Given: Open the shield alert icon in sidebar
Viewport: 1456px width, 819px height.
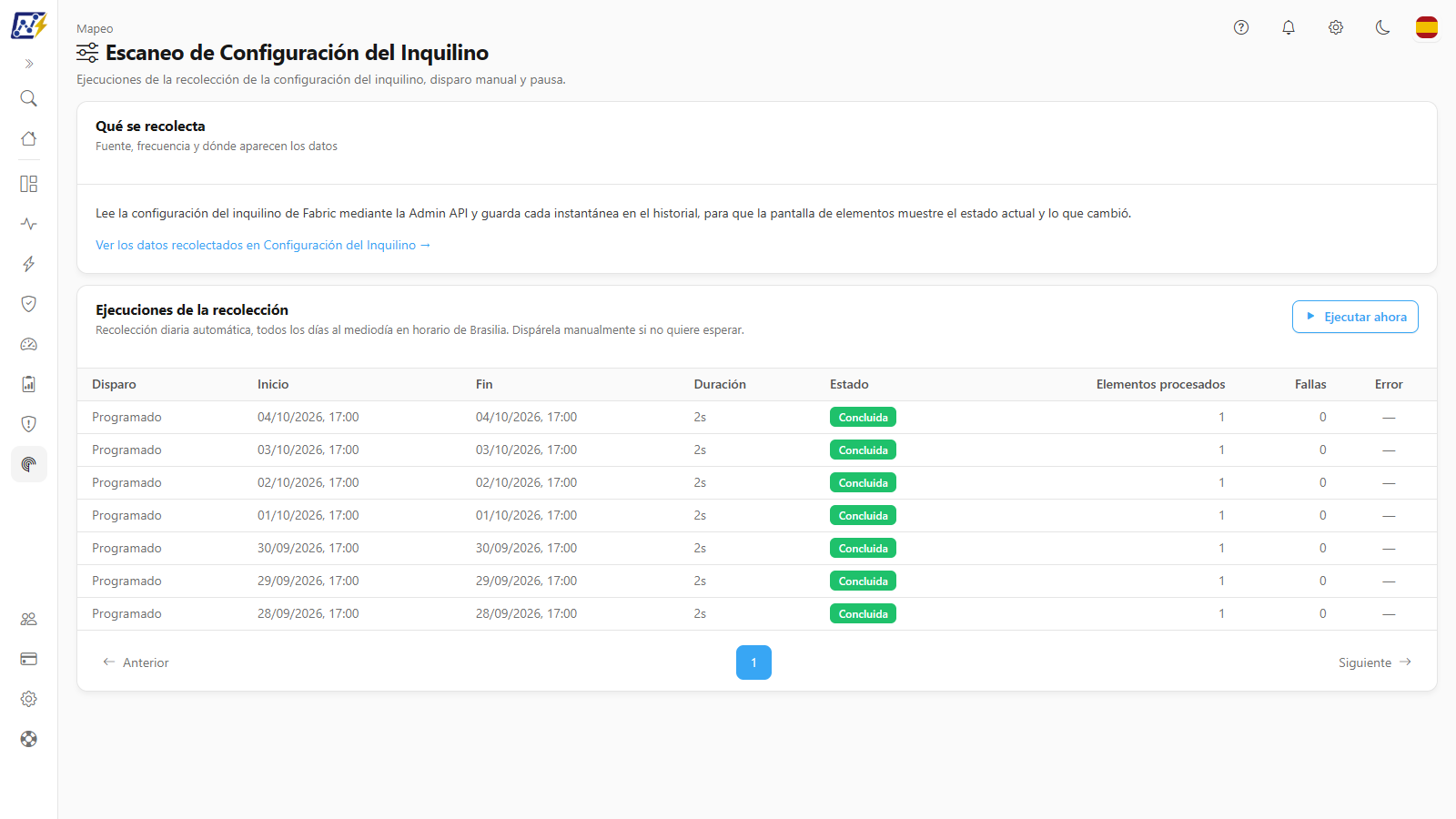Looking at the screenshot, I should [x=29, y=424].
